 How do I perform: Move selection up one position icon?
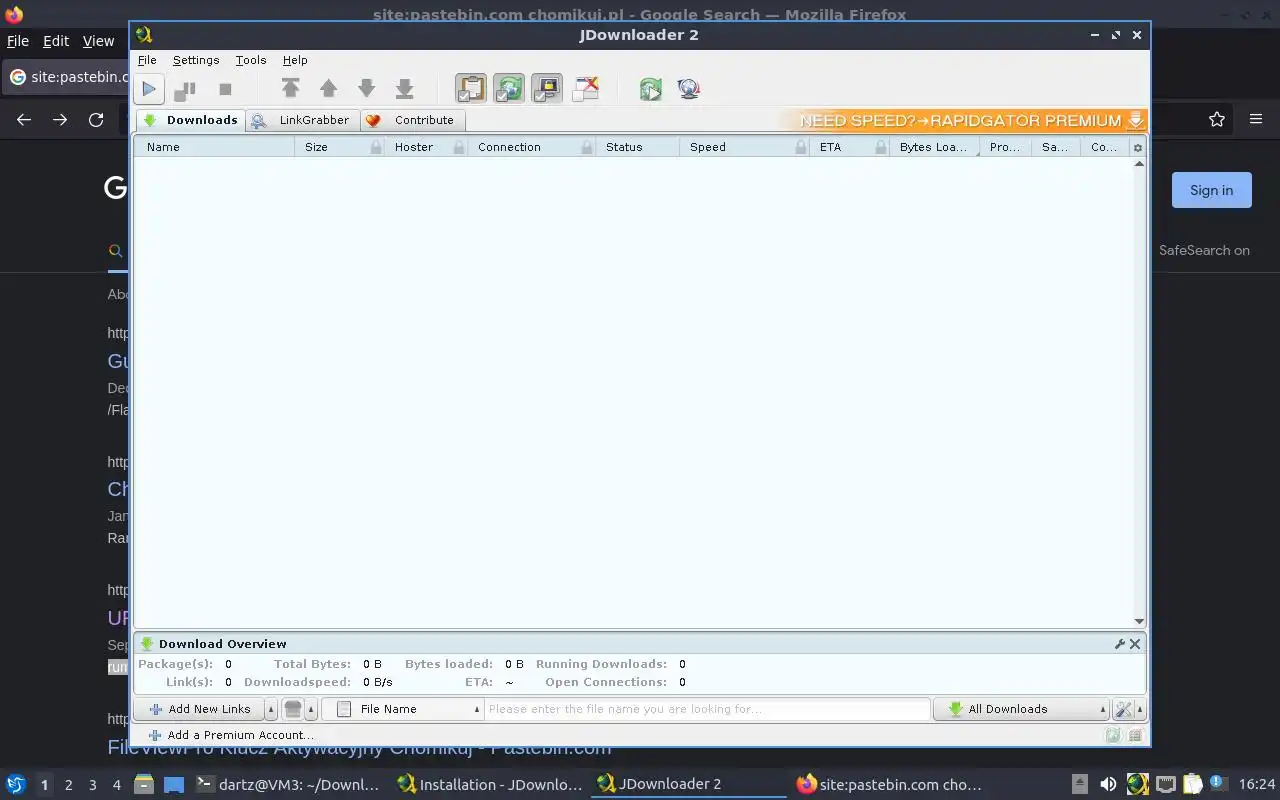coord(328,89)
